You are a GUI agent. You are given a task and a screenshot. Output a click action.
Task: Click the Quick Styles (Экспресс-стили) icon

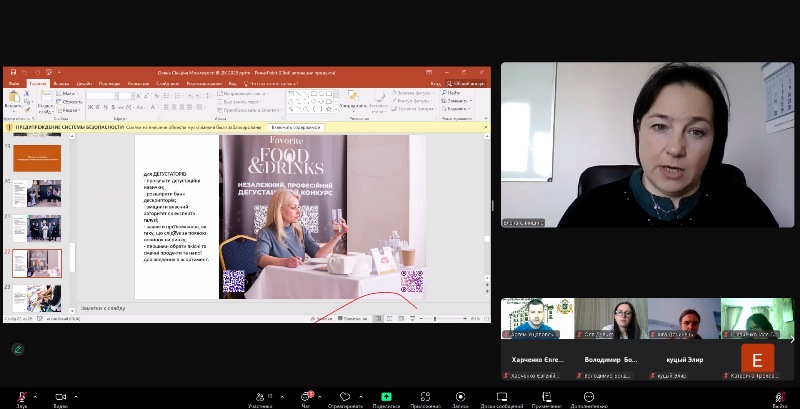(x=379, y=96)
